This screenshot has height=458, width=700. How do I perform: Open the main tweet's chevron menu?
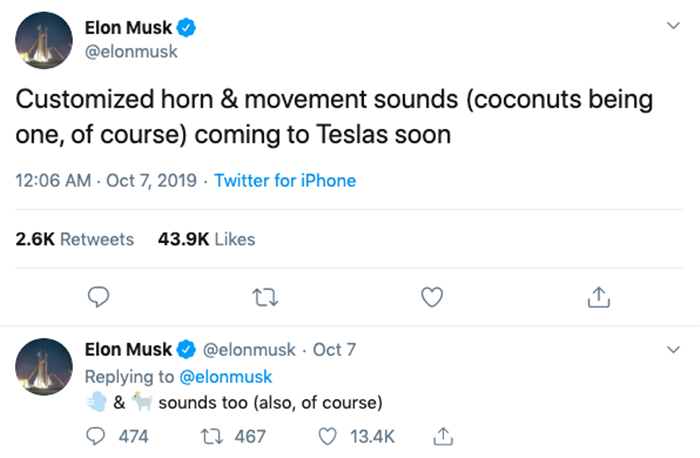(672, 29)
